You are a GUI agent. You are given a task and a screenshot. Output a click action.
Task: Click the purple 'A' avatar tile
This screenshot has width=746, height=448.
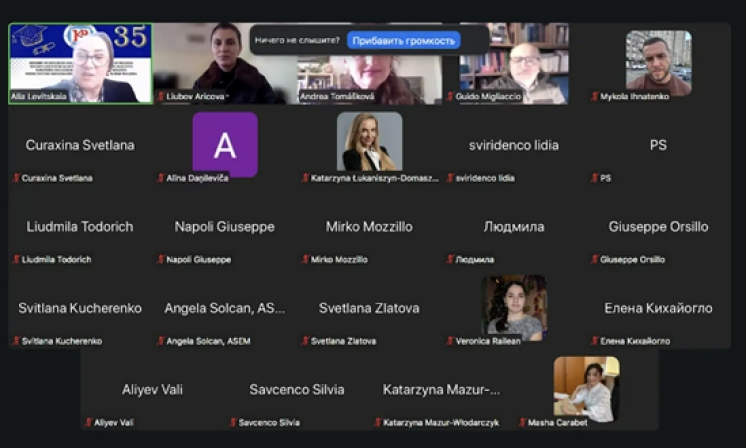tap(225, 144)
